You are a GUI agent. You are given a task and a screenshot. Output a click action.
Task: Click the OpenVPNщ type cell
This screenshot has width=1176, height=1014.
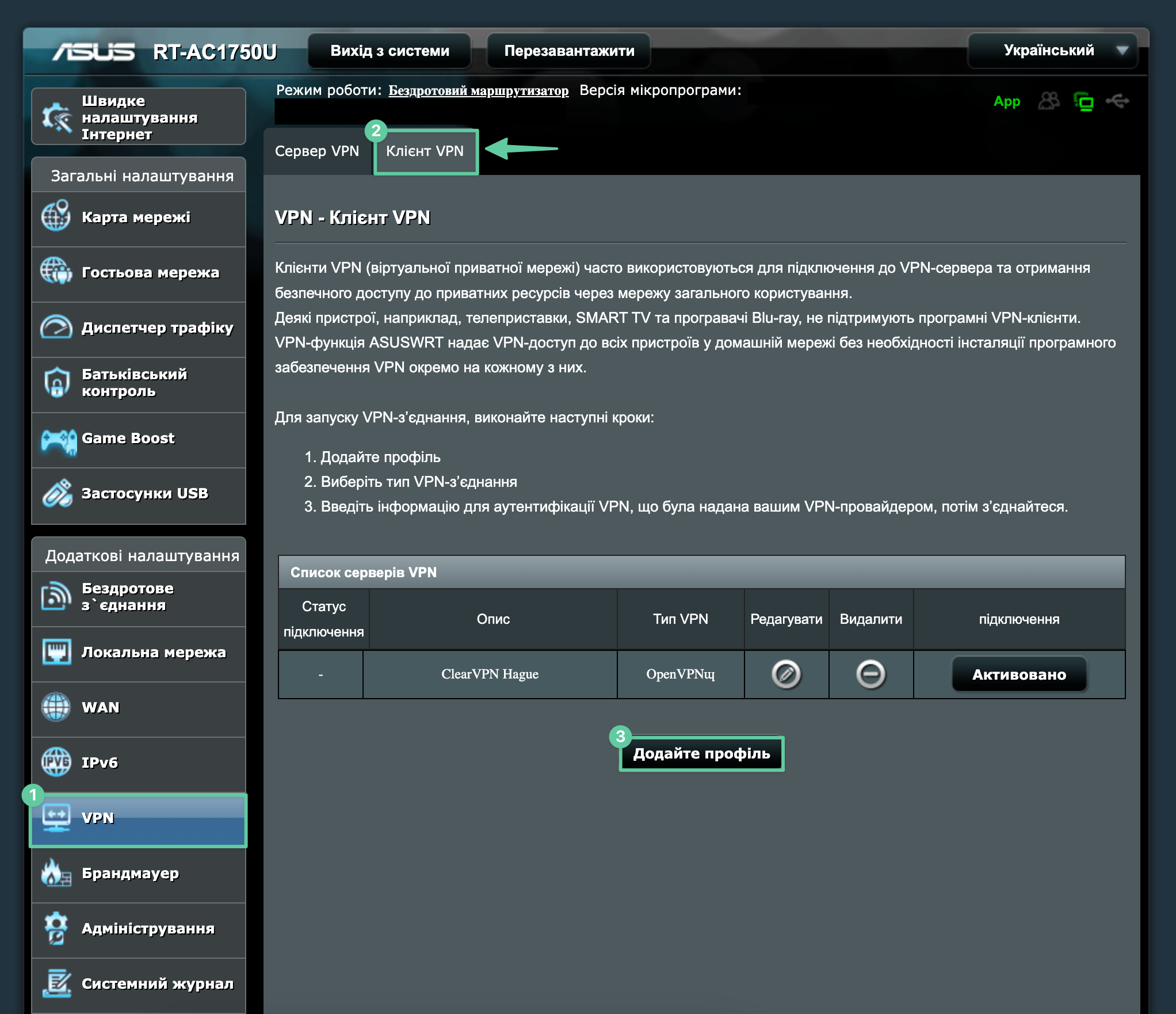coord(681,674)
